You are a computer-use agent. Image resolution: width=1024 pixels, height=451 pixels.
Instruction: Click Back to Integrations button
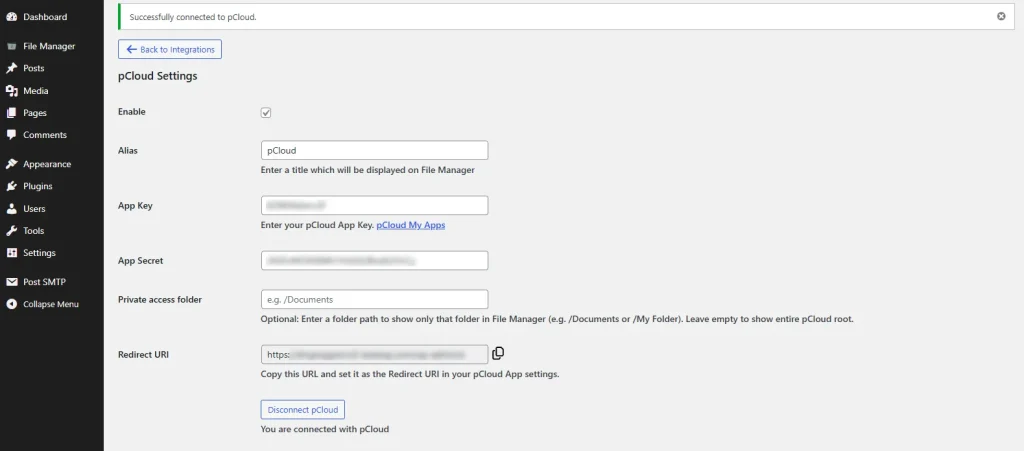[170, 49]
